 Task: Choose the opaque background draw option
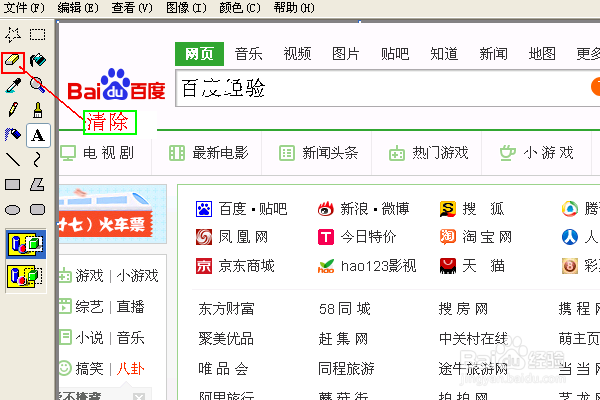(x=26, y=244)
